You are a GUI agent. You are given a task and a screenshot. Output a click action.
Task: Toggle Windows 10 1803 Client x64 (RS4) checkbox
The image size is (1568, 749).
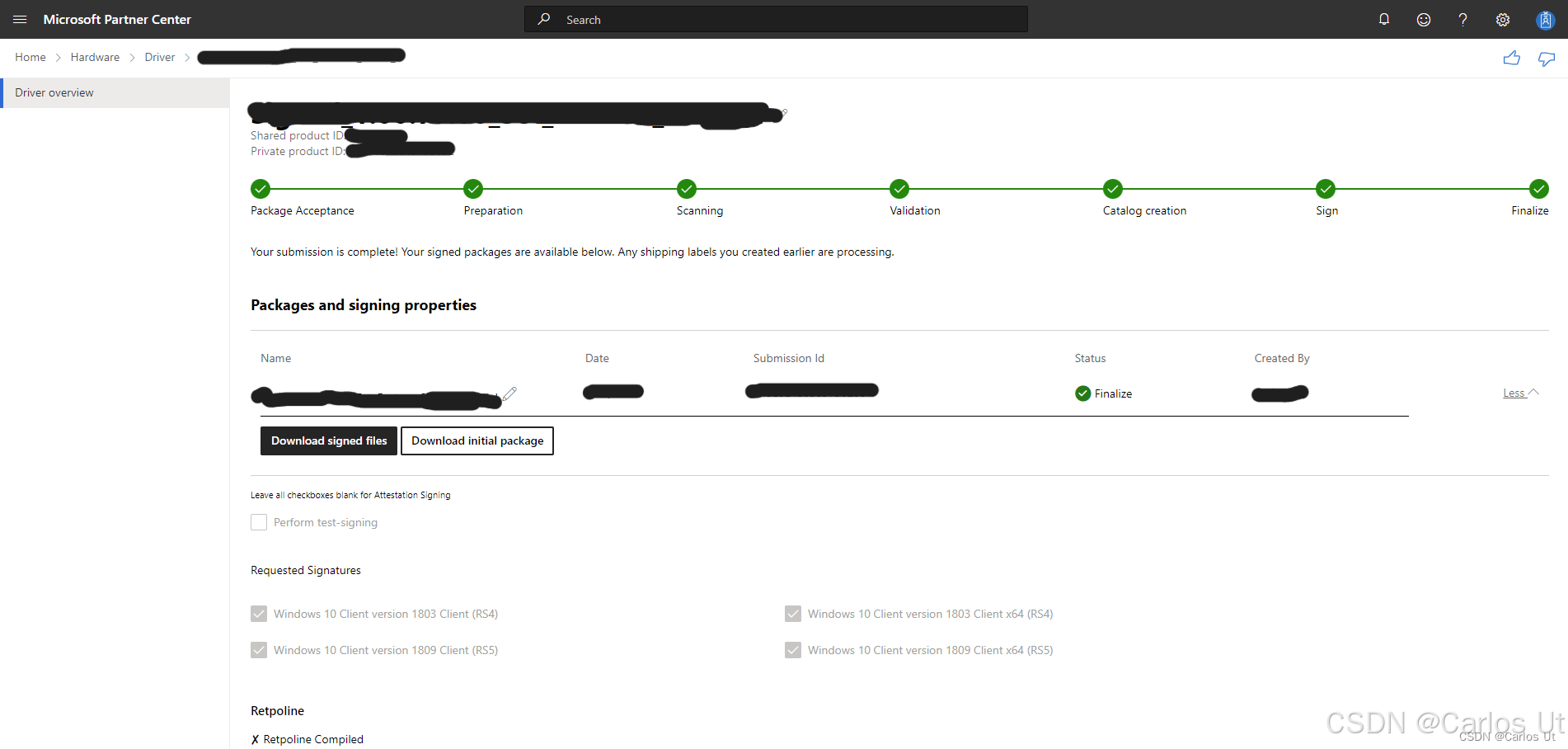click(793, 614)
